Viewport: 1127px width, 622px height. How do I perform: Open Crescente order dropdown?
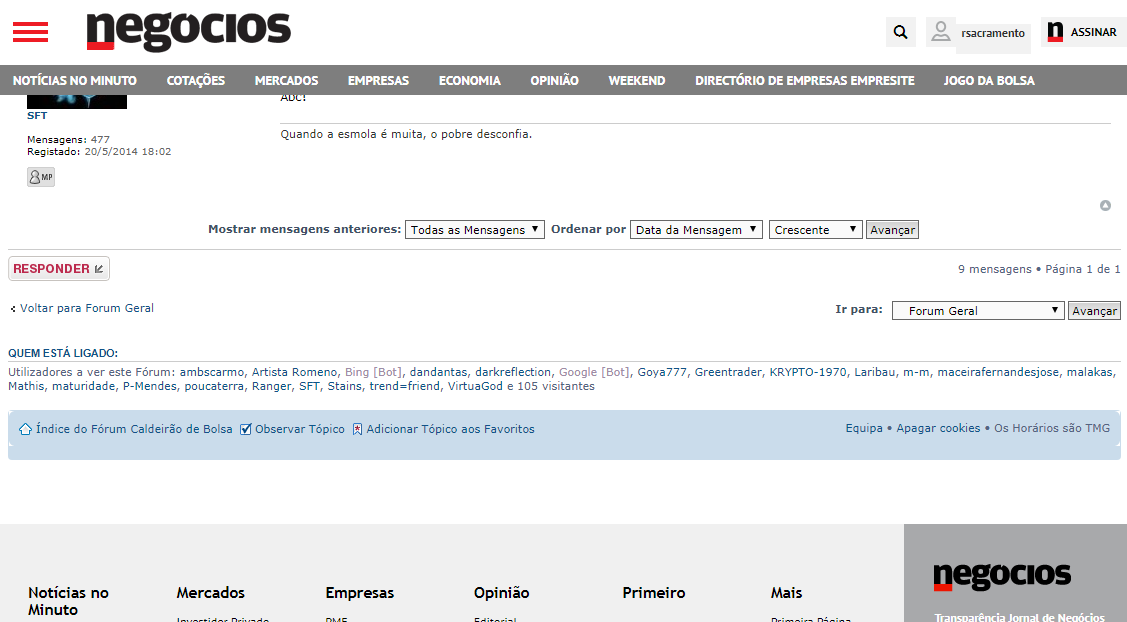tap(815, 229)
